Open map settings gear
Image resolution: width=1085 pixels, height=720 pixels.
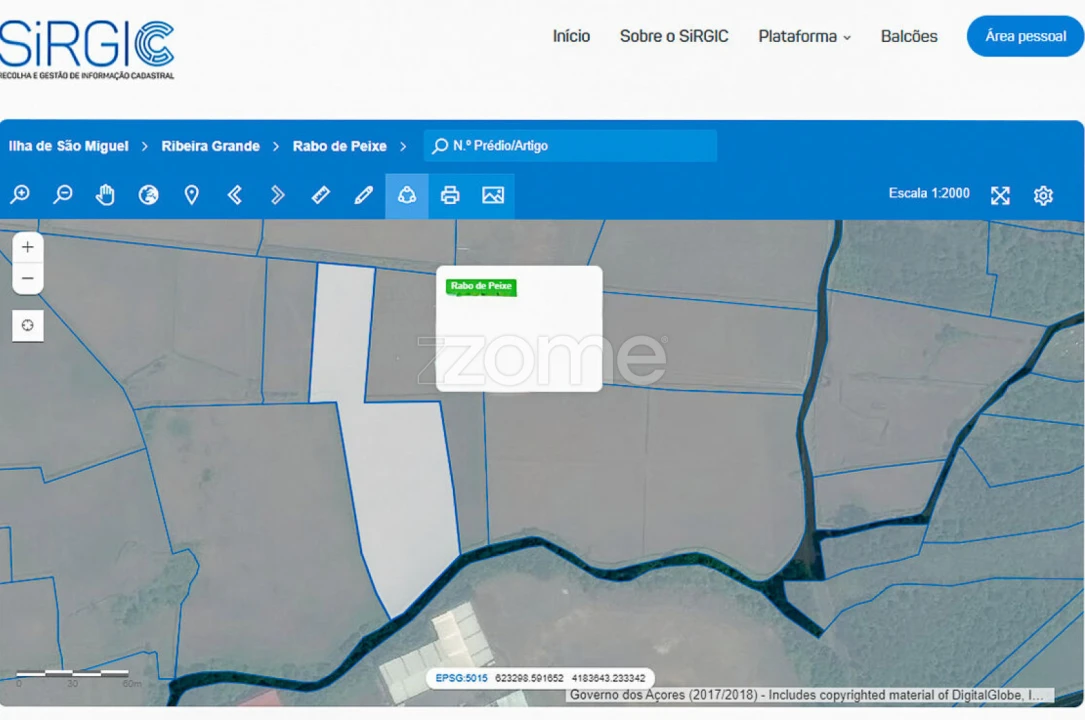click(1043, 195)
